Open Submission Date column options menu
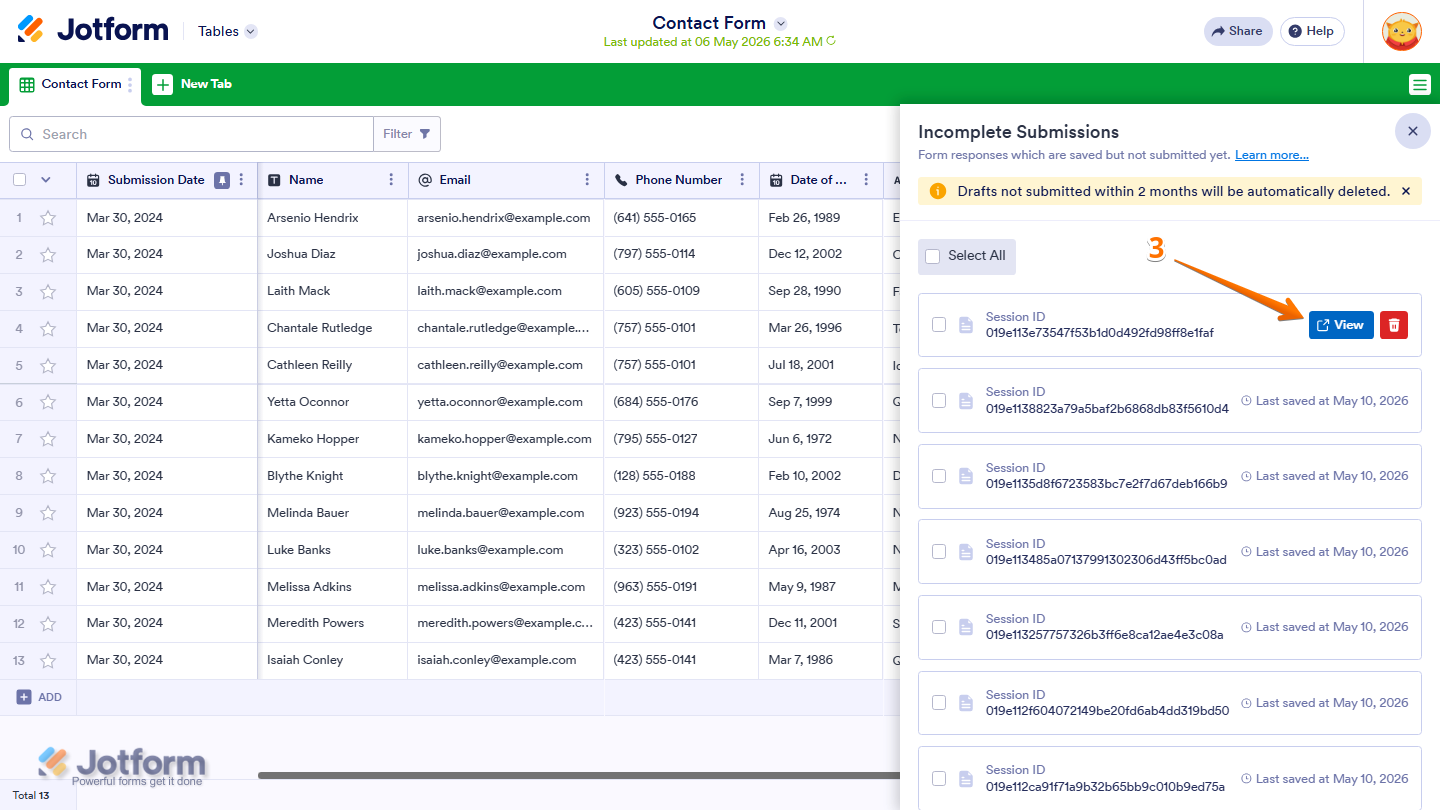 [241, 180]
